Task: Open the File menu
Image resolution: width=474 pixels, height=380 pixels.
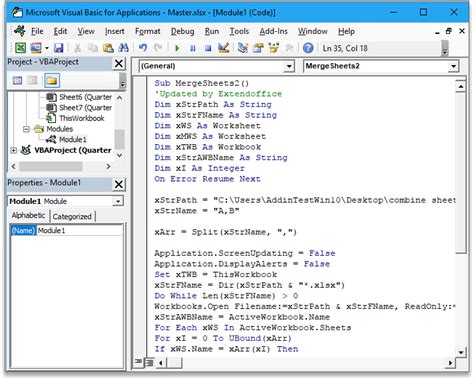Action: click(x=37, y=31)
